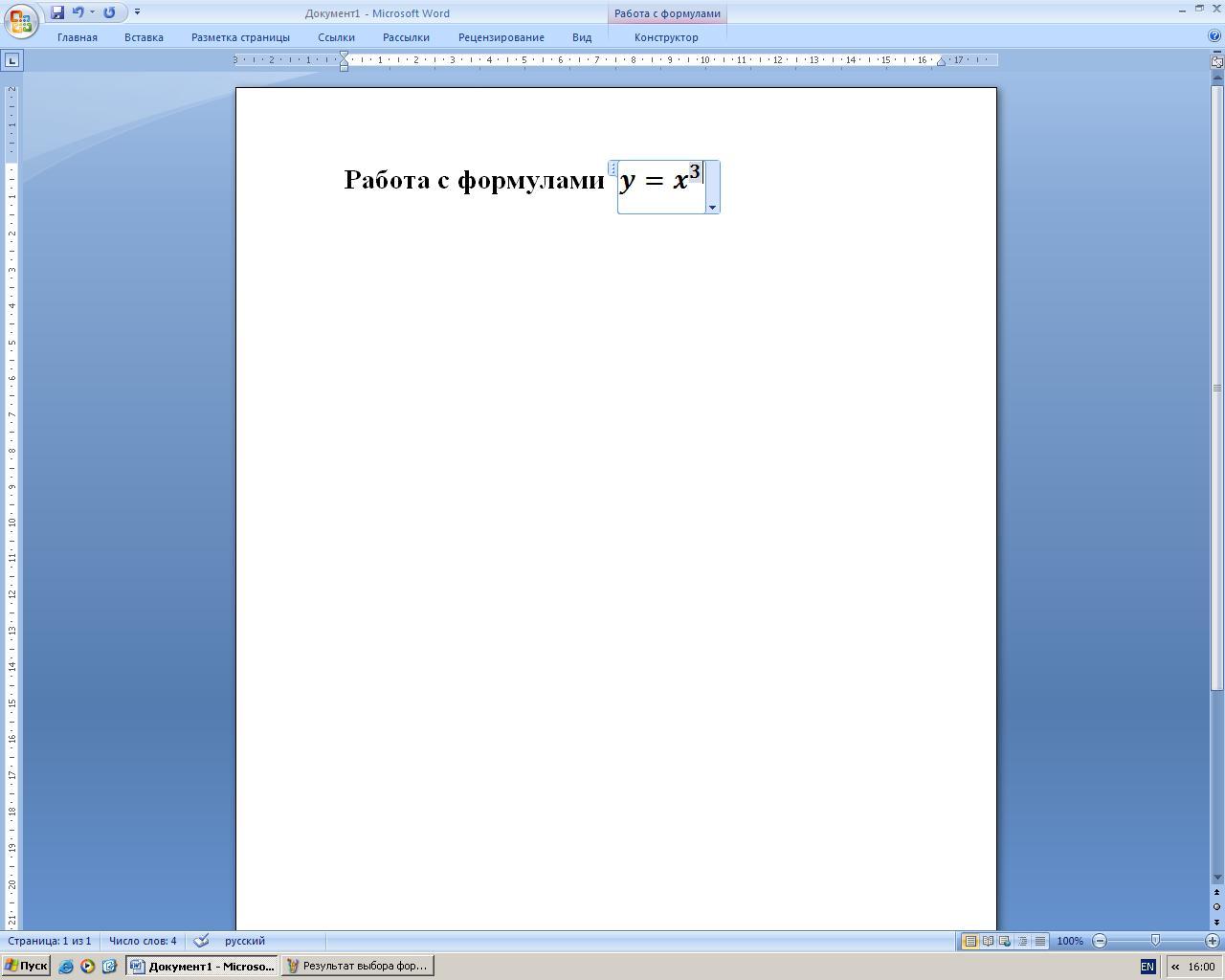This screenshot has height=980, width=1225.
Task: Open Результат выбора фор... taskbar window
Action: 357,966
